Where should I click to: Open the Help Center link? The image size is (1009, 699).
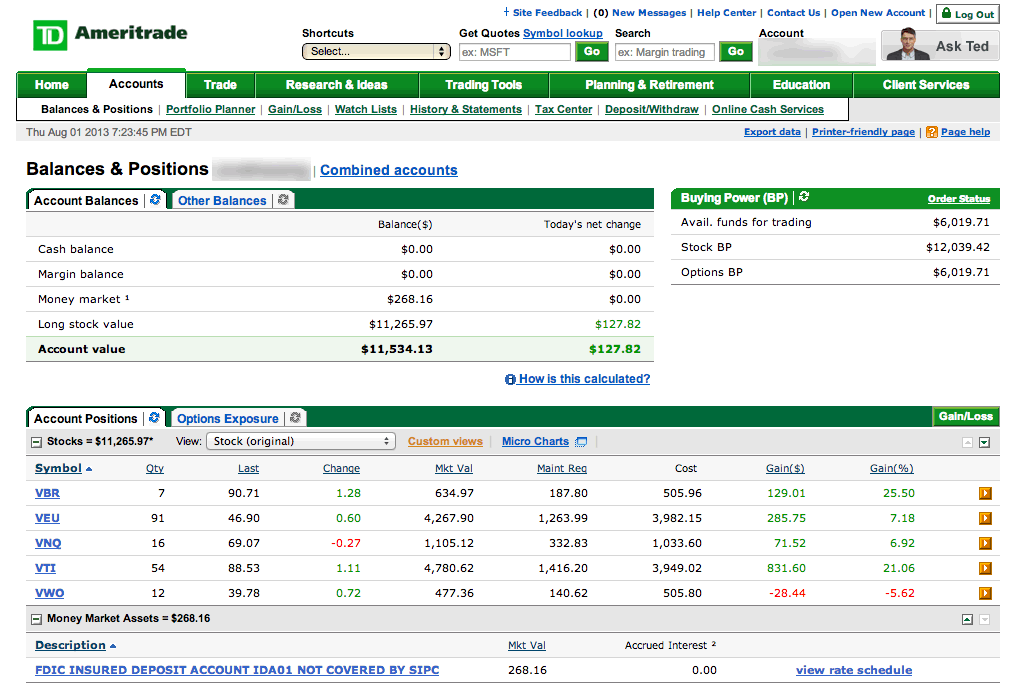tap(727, 13)
